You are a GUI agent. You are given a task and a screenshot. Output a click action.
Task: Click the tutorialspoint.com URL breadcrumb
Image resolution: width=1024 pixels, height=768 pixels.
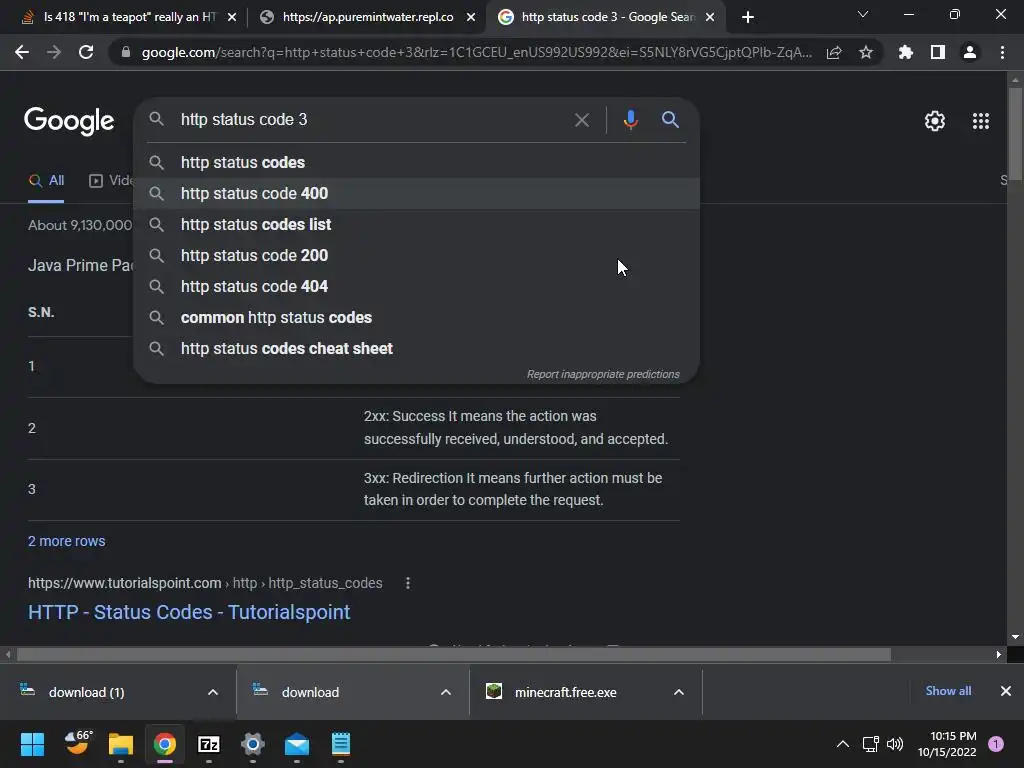pyautogui.click(x=205, y=583)
